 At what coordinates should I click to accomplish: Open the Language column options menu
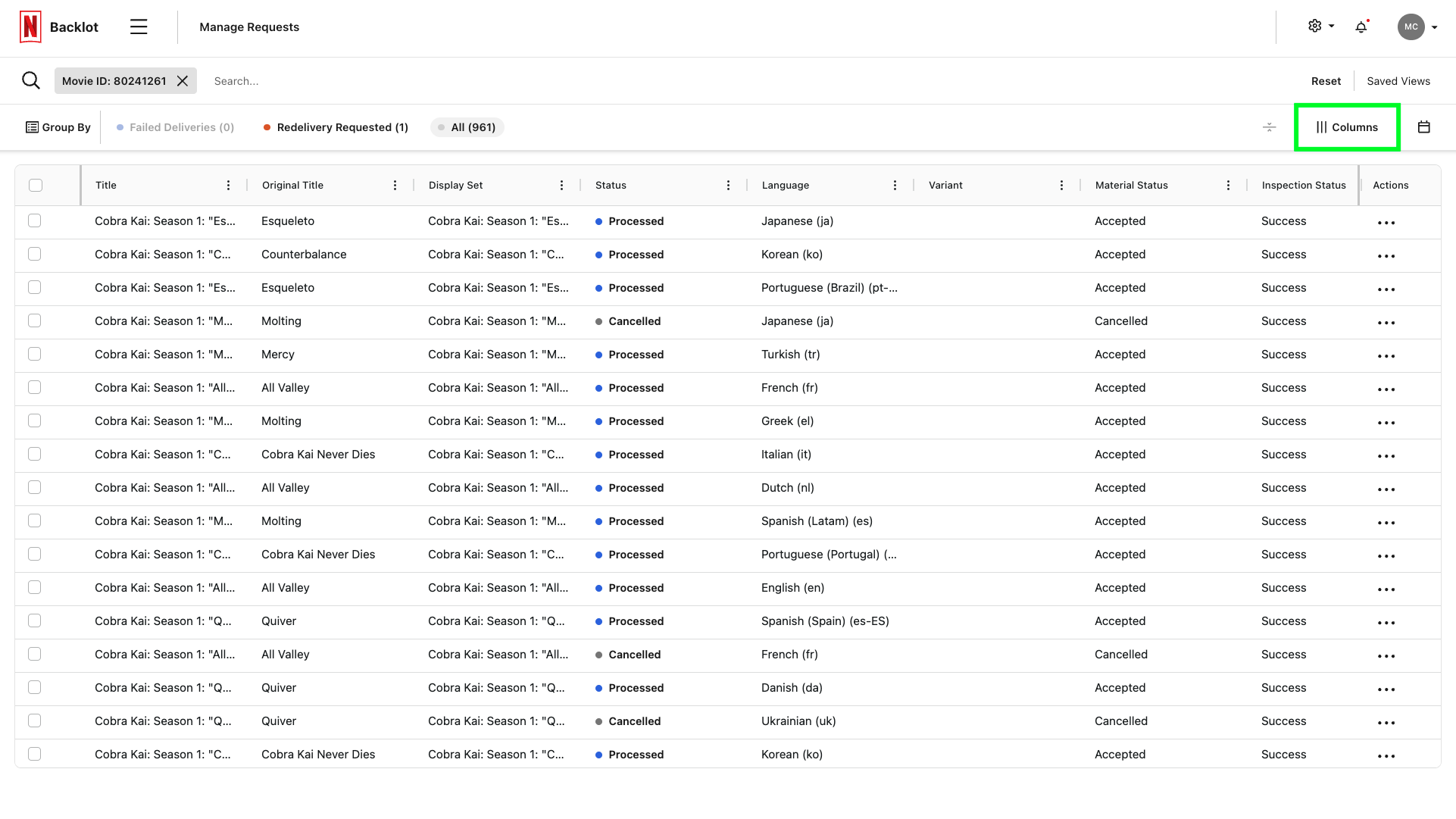[x=895, y=184]
